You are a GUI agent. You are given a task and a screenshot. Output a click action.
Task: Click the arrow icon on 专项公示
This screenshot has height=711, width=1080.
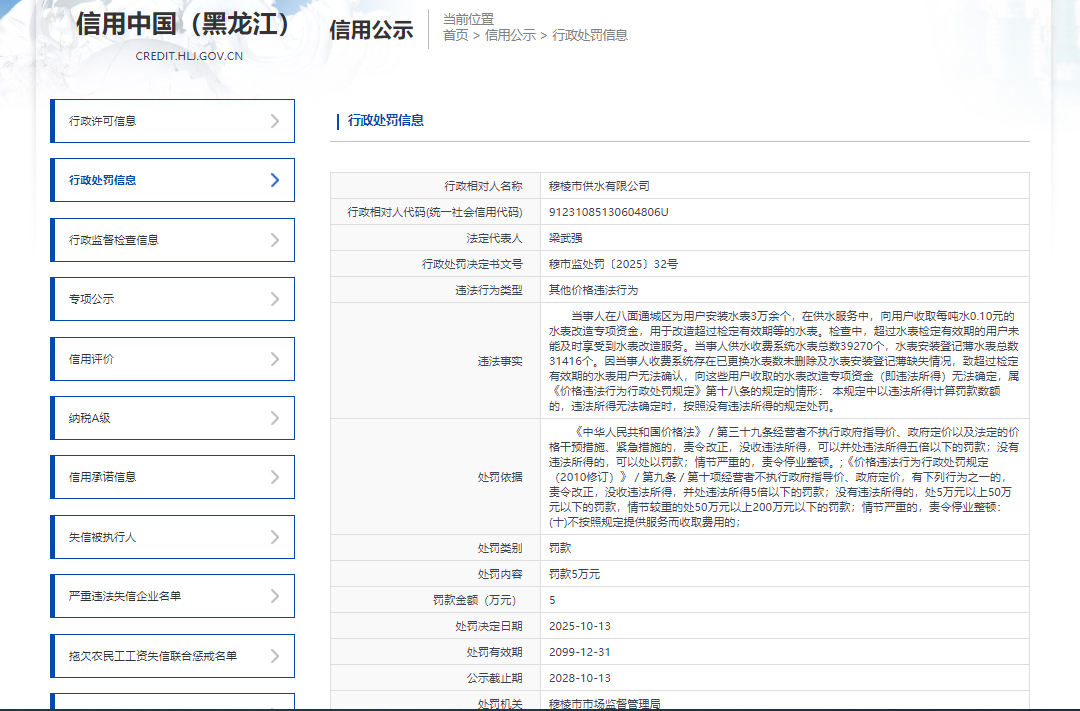(275, 299)
